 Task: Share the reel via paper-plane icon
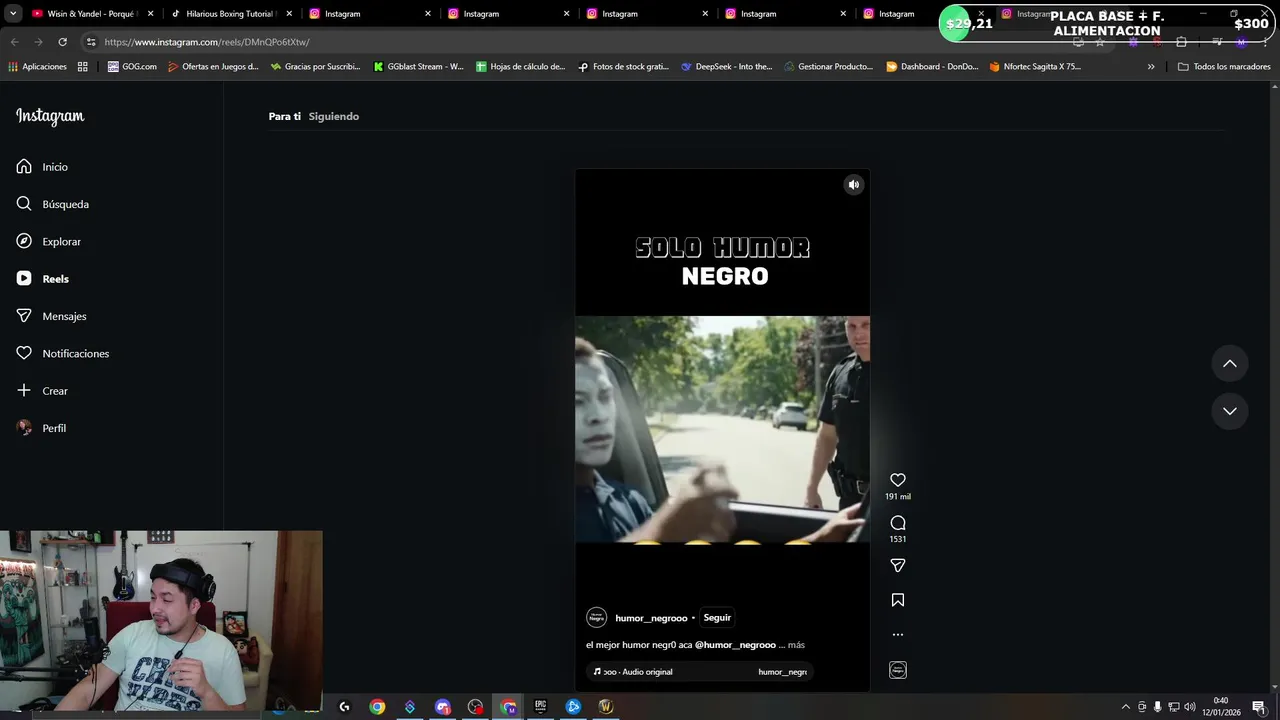tap(898, 565)
